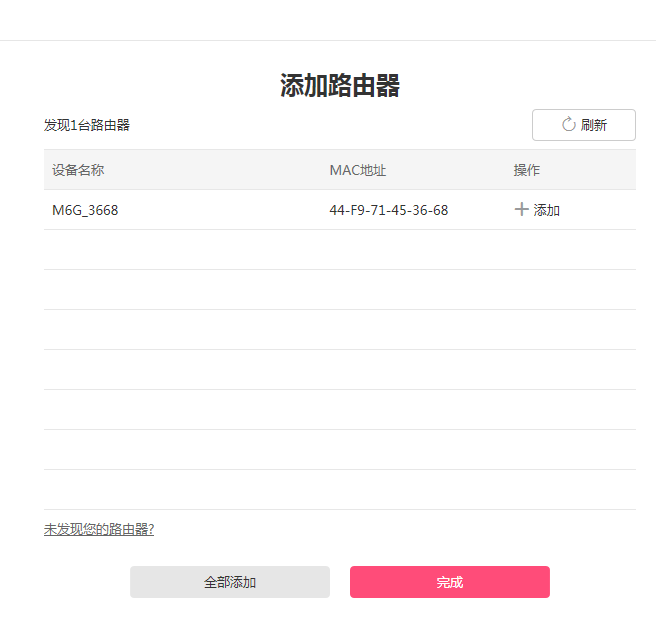Click the 添加 text beside the plus icon
Viewport: 656px width, 634px height.
[x=547, y=210]
